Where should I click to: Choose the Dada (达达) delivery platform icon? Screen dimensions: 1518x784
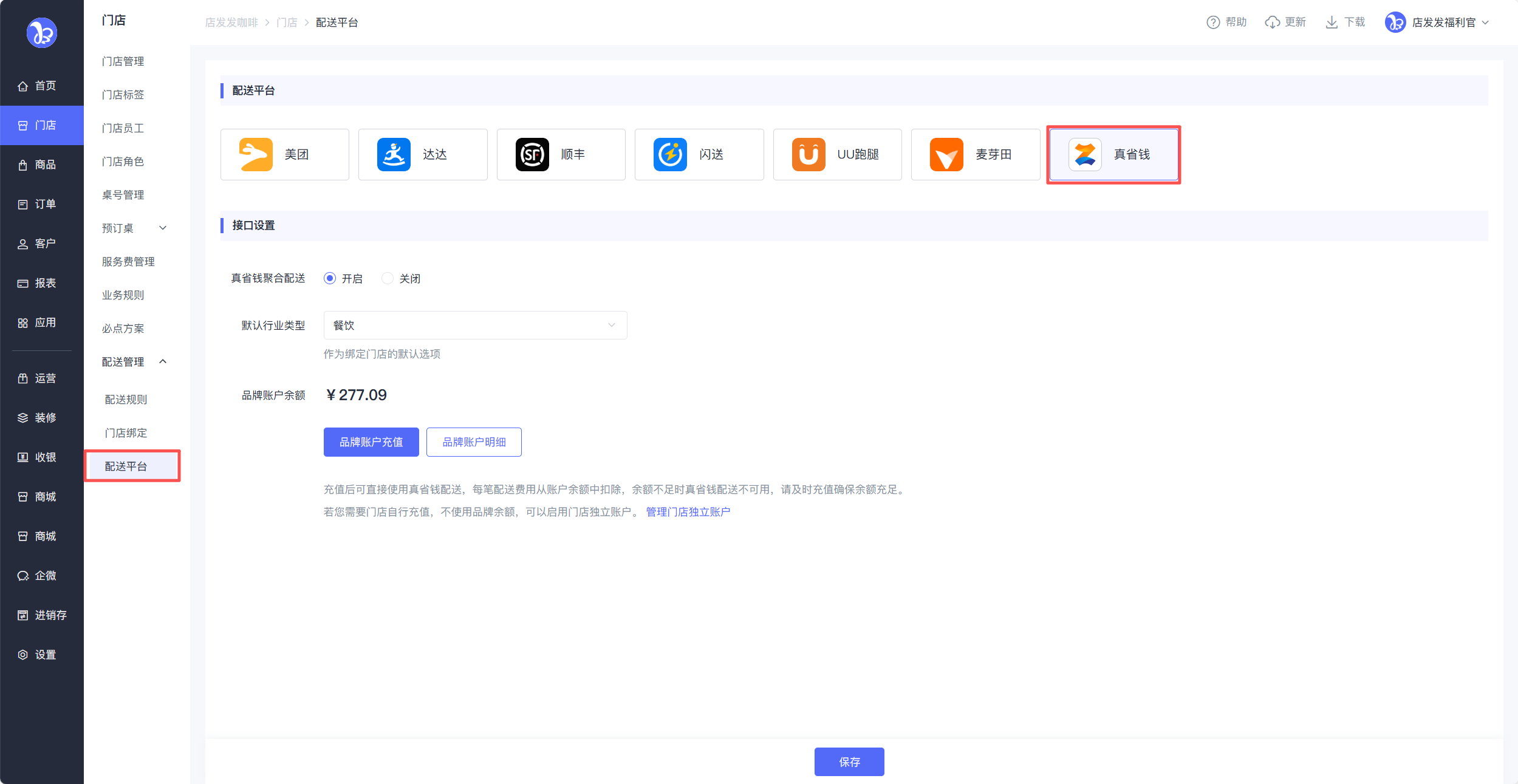(x=394, y=154)
